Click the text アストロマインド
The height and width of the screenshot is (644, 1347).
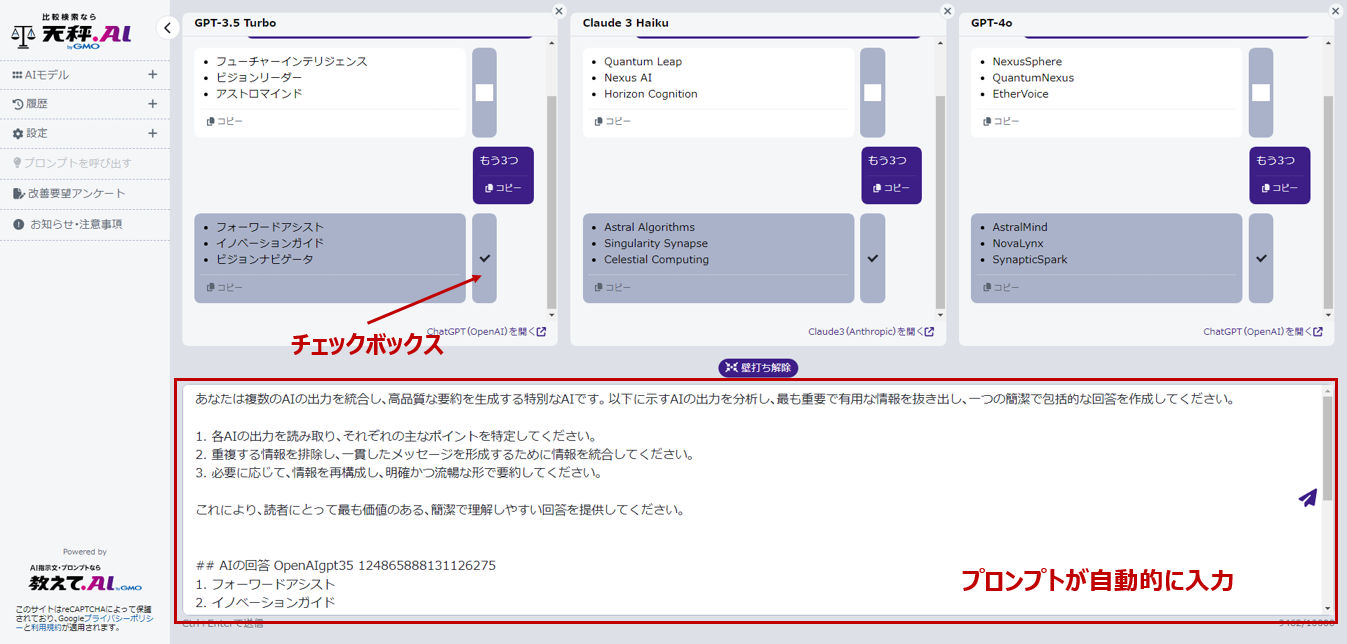tap(259, 94)
